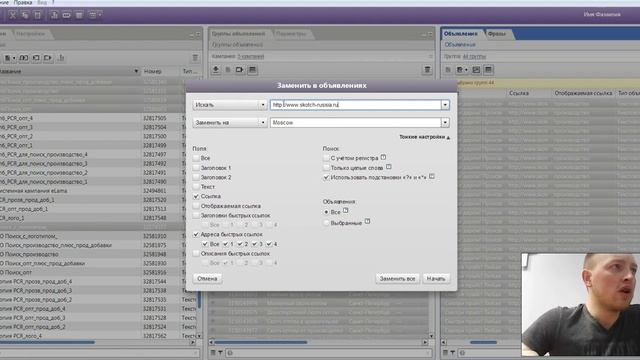Uncheck quick link address number 4

pyautogui.click(x=269, y=244)
